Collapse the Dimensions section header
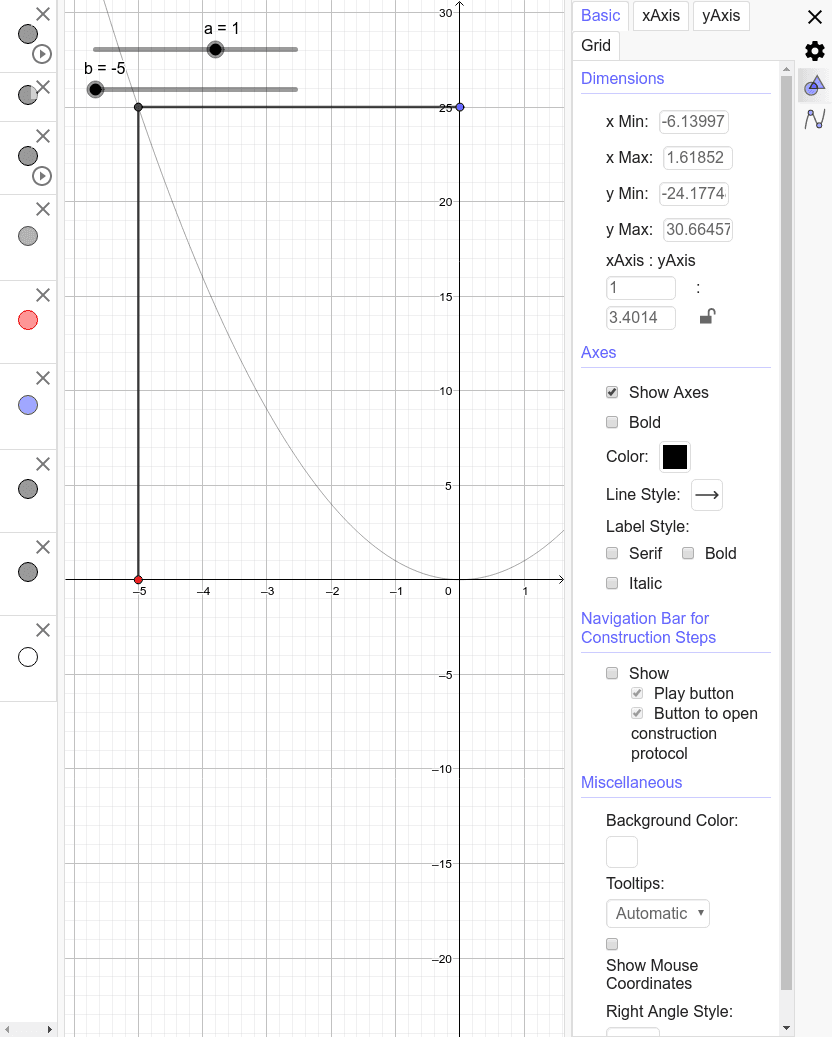Image resolution: width=834 pixels, height=1039 pixels. (622, 78)
